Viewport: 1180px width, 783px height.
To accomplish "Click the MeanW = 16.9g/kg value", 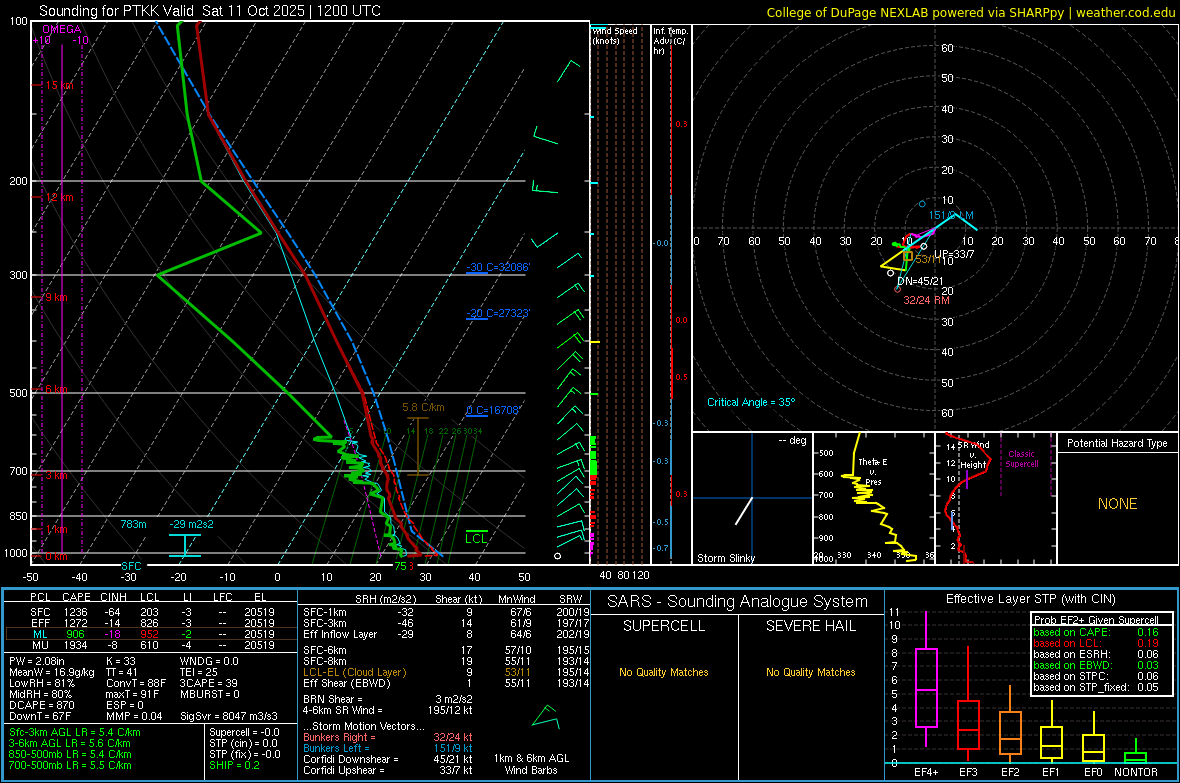I will [52, 672].
